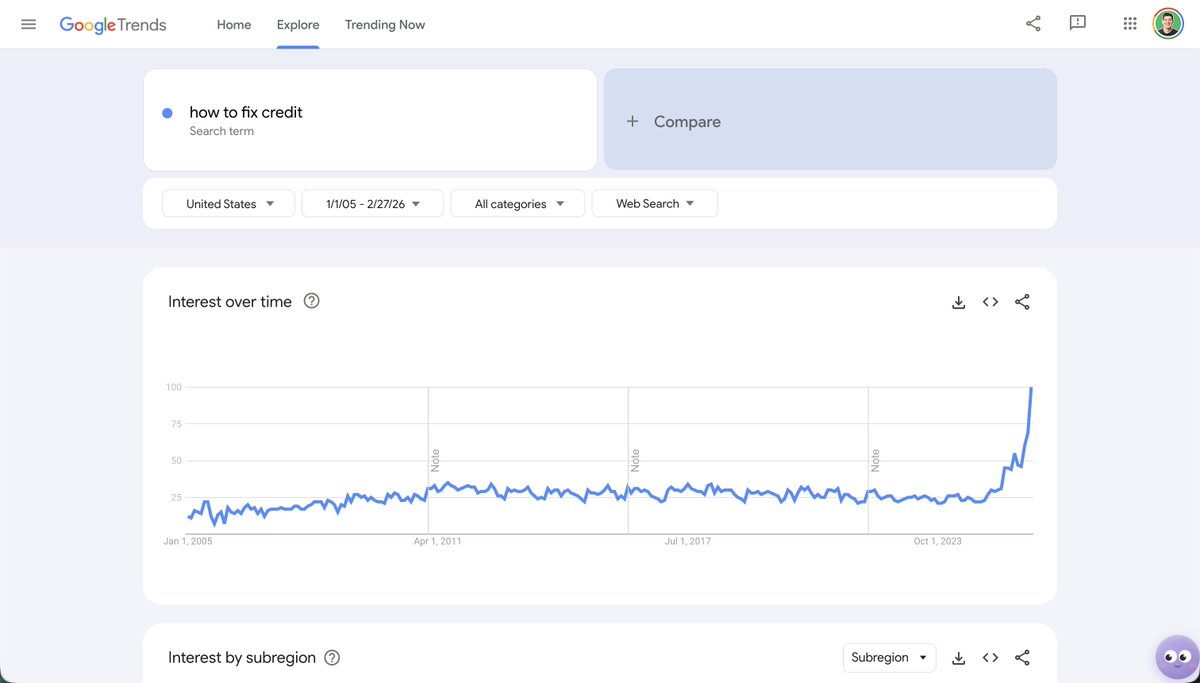Viewport: 1200px width, 683px height.
Task: Go to the Home tab
Action: pyautogui.click(x=234, y=25)
